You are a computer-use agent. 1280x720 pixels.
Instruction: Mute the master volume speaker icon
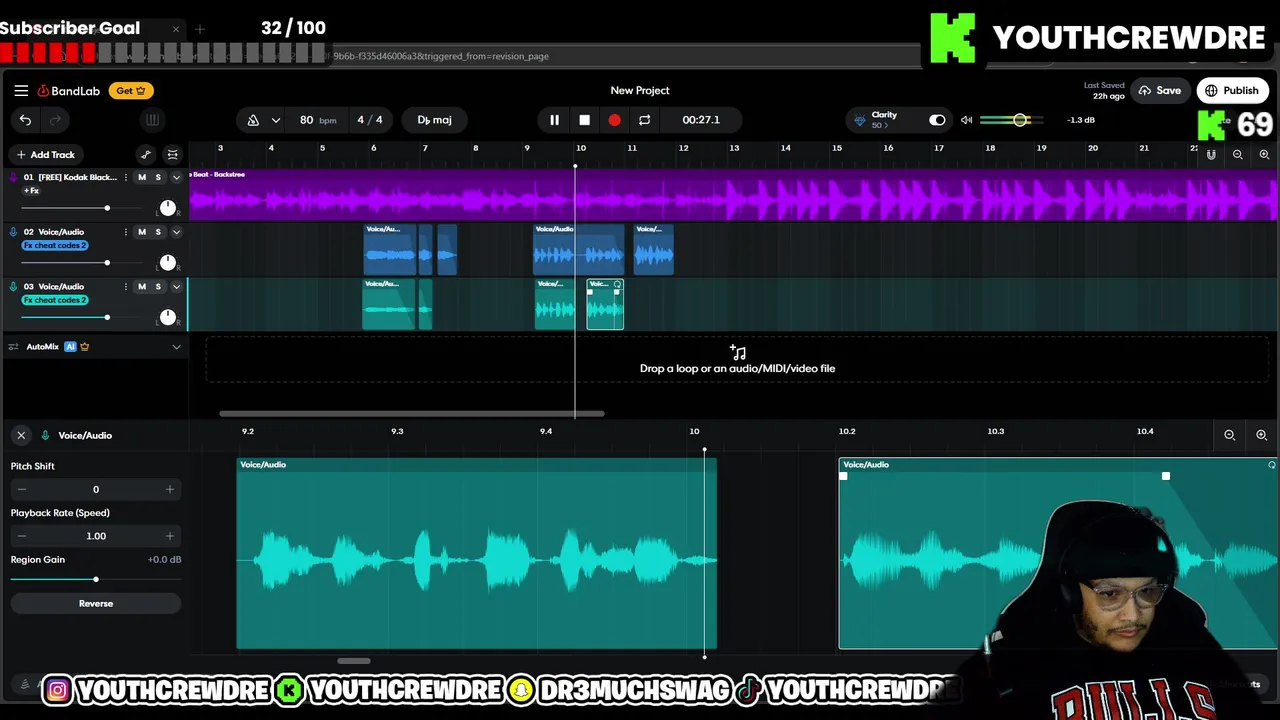click(x=966, y=120)
